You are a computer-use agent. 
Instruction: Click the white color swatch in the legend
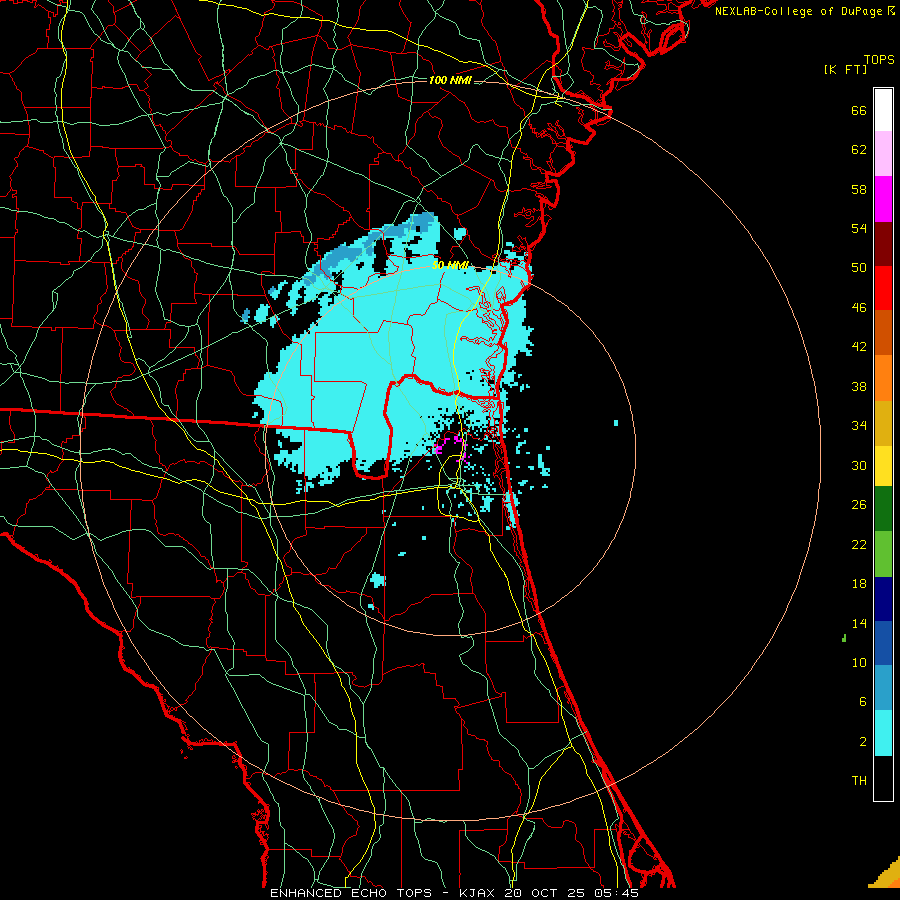coord(883,110)
